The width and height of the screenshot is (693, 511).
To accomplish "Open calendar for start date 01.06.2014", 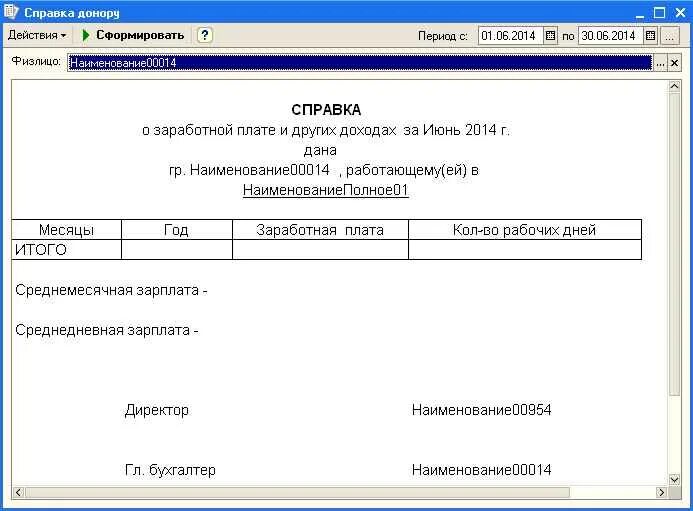I will [x=550, y=36].
